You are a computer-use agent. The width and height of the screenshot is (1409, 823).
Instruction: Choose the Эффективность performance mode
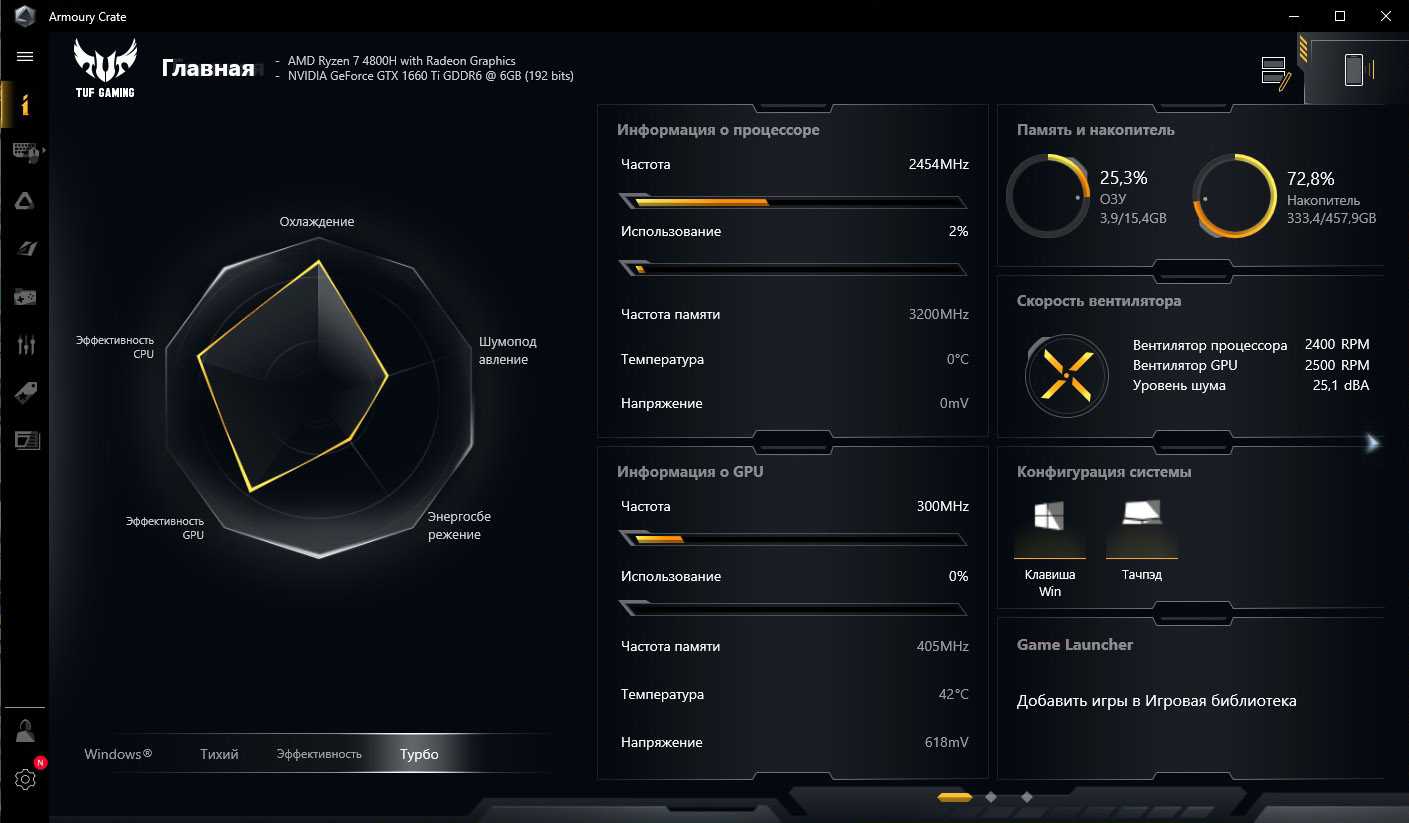[x=319, y=754]
